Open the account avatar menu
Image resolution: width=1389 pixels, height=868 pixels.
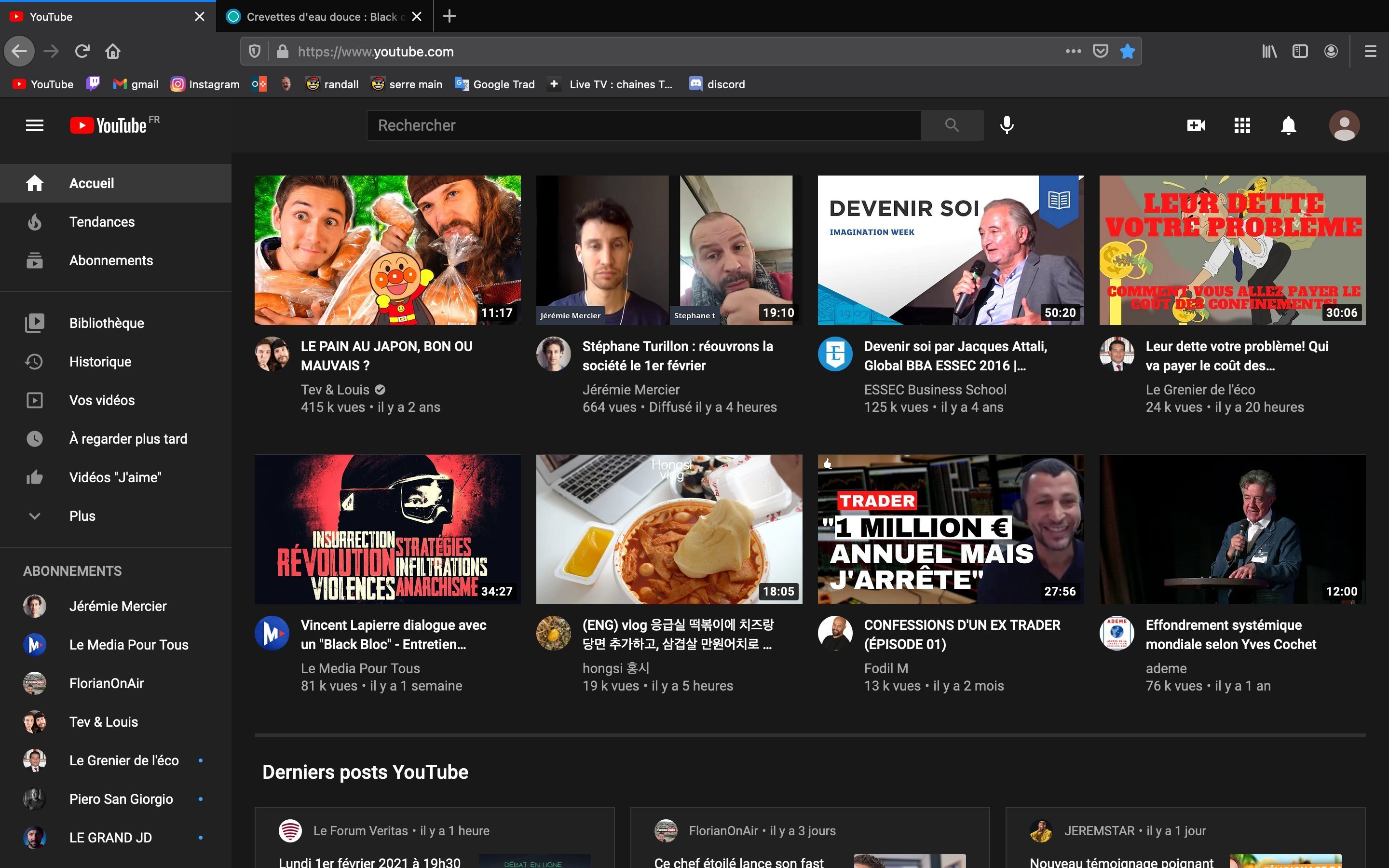[x=1344, y=125]
